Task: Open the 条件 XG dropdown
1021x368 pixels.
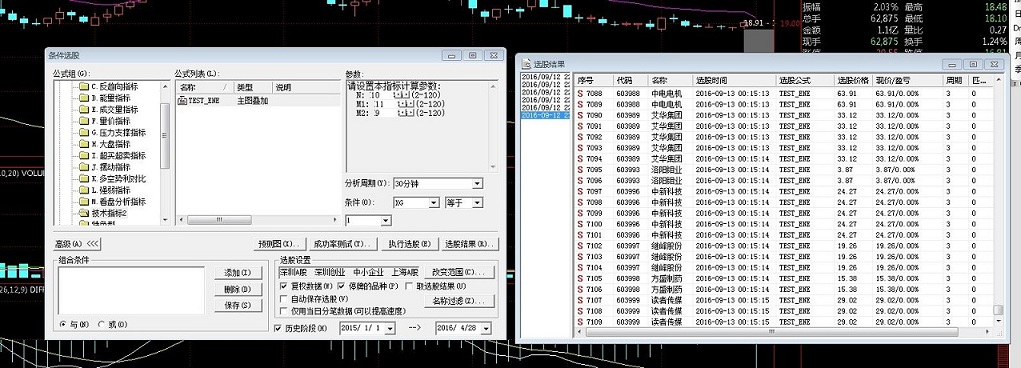Action: (x=434, y=203)
